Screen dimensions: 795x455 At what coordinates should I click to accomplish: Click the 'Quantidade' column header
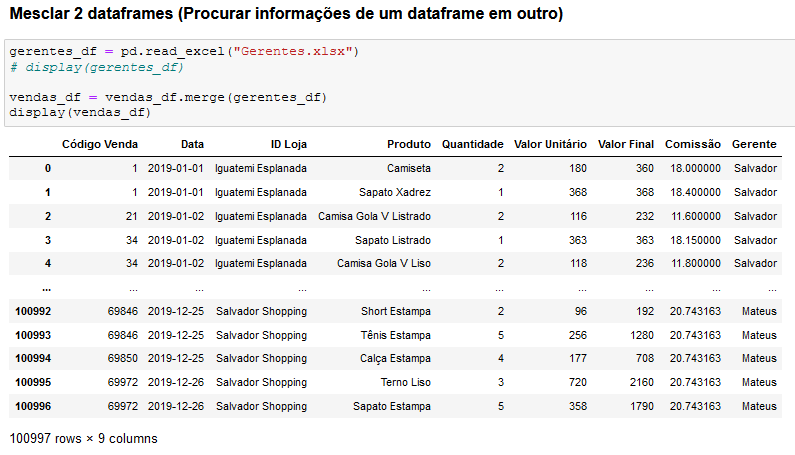[x=473, y=145]
